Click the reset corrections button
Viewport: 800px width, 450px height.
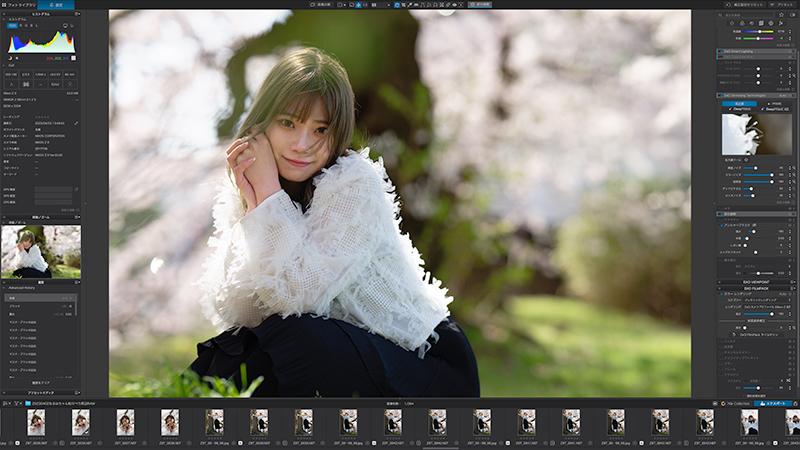coord(744,5)
